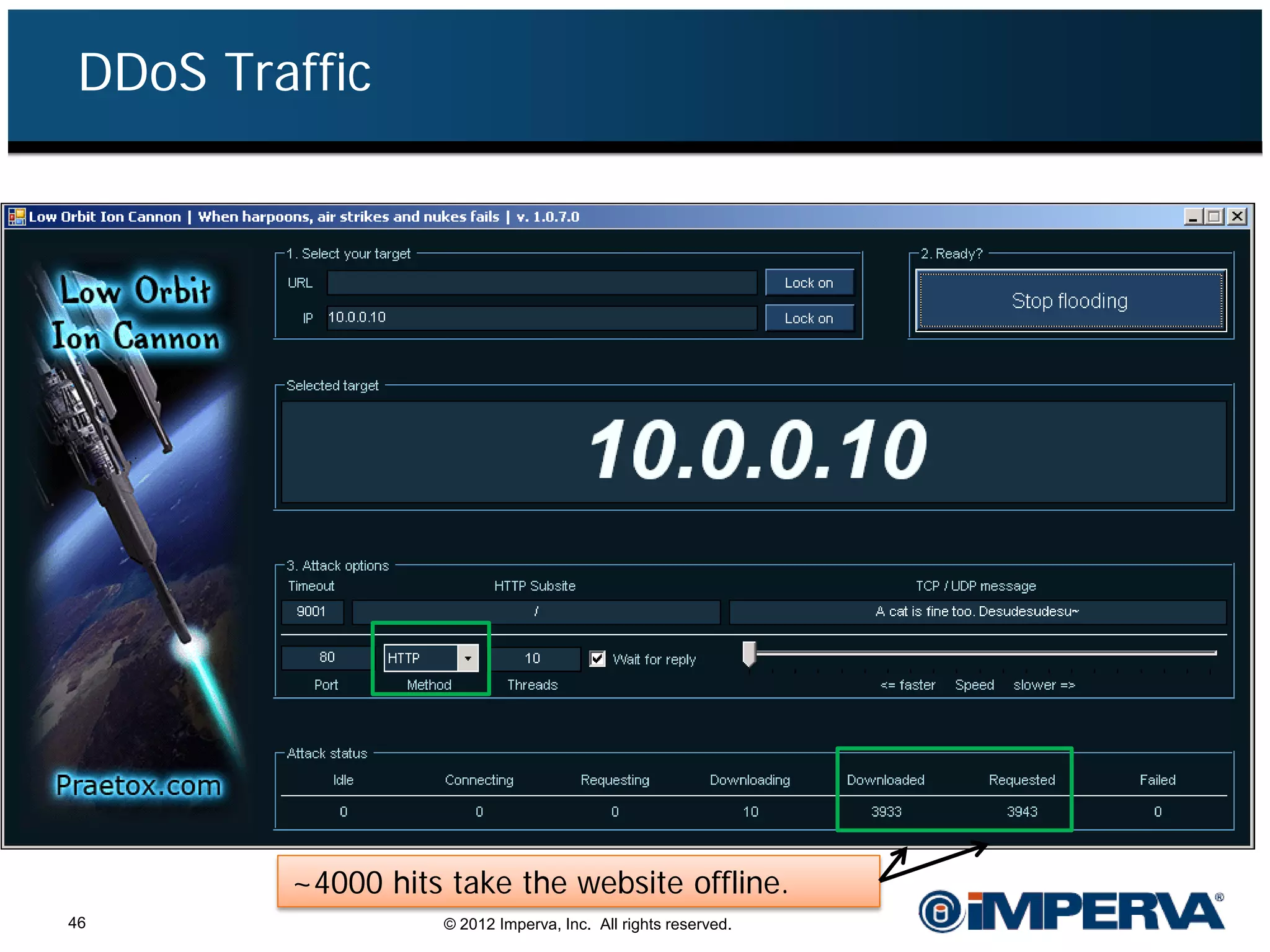
Task: Click the Requested value 3943
Action: point(1022,812)
